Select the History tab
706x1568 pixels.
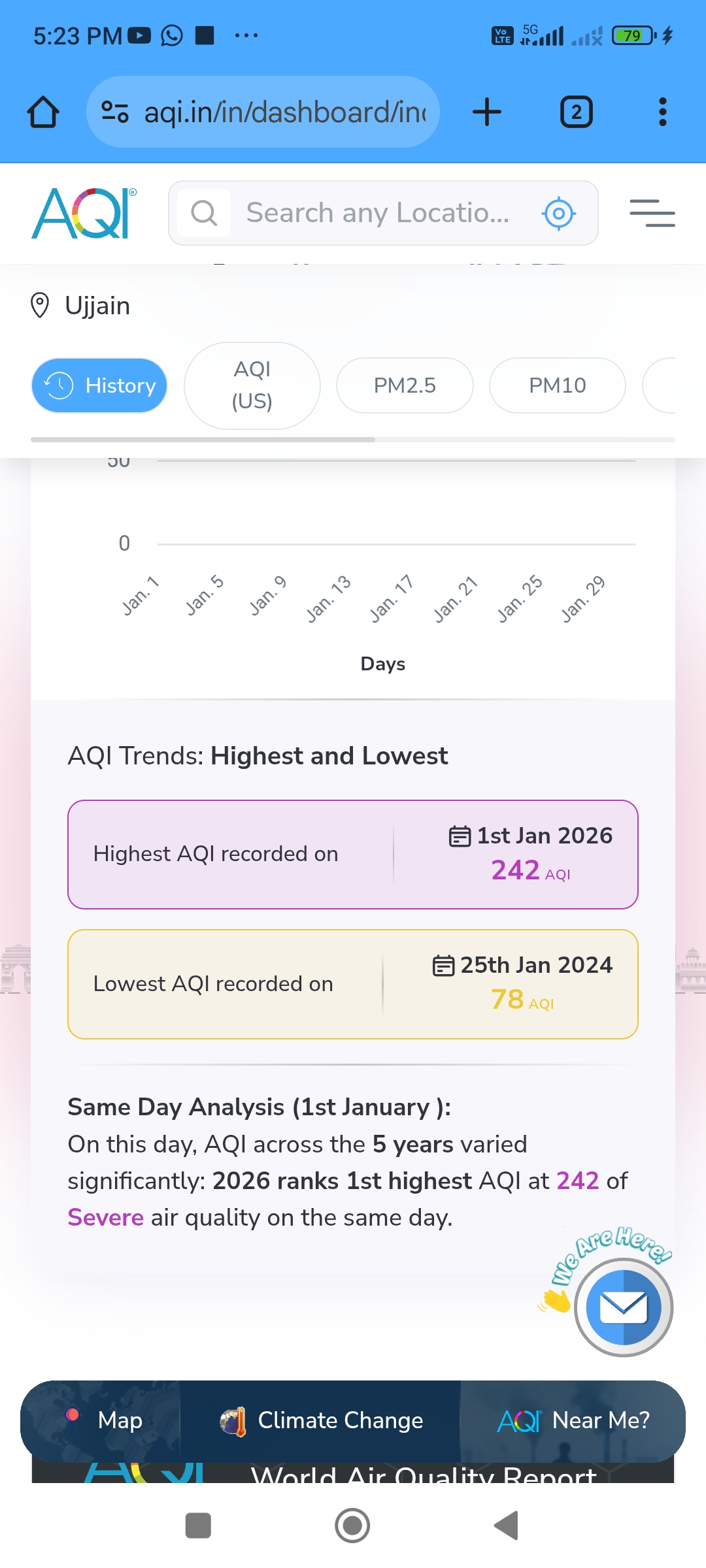[x=99, y=385]
